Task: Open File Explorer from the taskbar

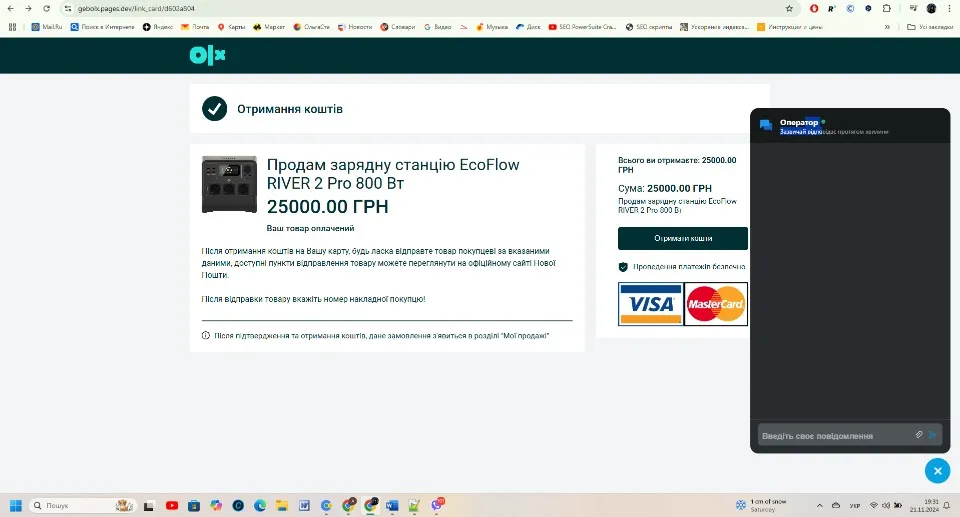Action: coord(282,505)
